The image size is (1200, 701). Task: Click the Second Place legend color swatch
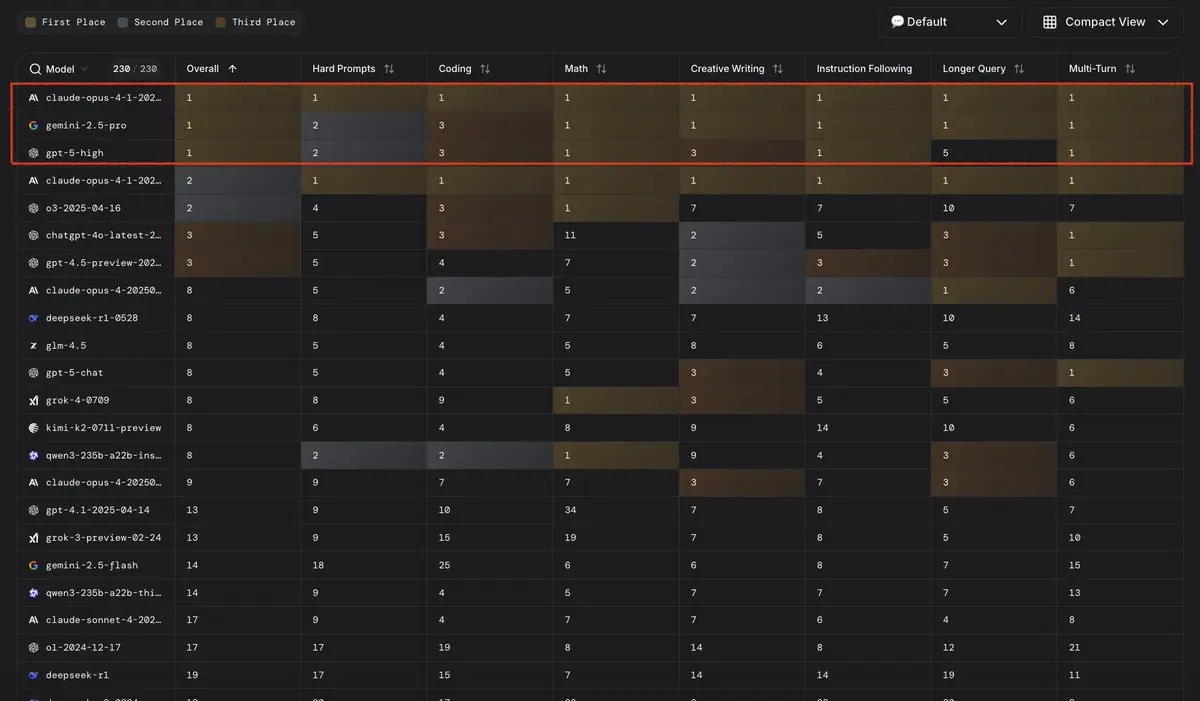123,22
